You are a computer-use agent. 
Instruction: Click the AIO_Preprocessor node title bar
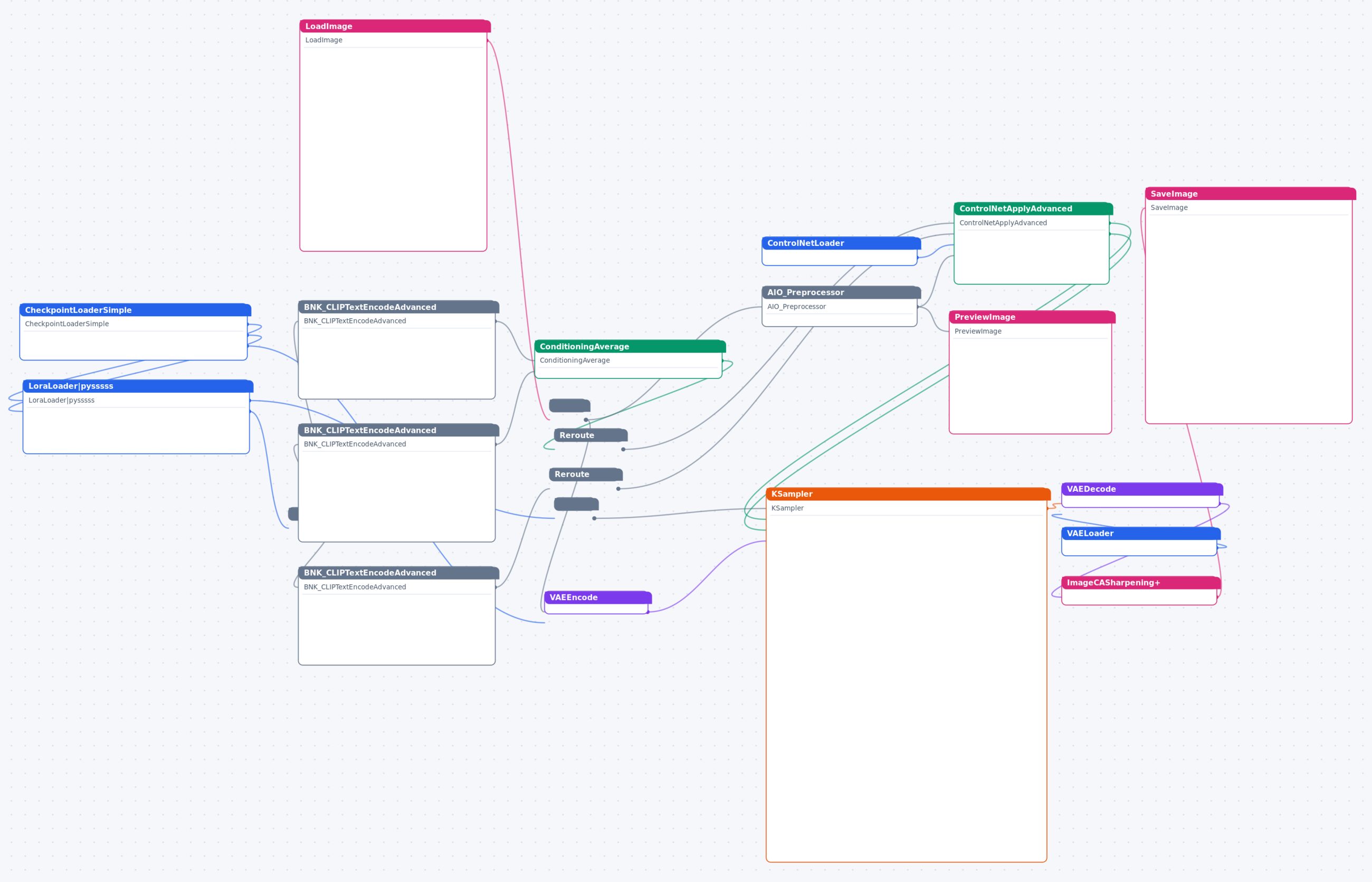tap(841, 292)
